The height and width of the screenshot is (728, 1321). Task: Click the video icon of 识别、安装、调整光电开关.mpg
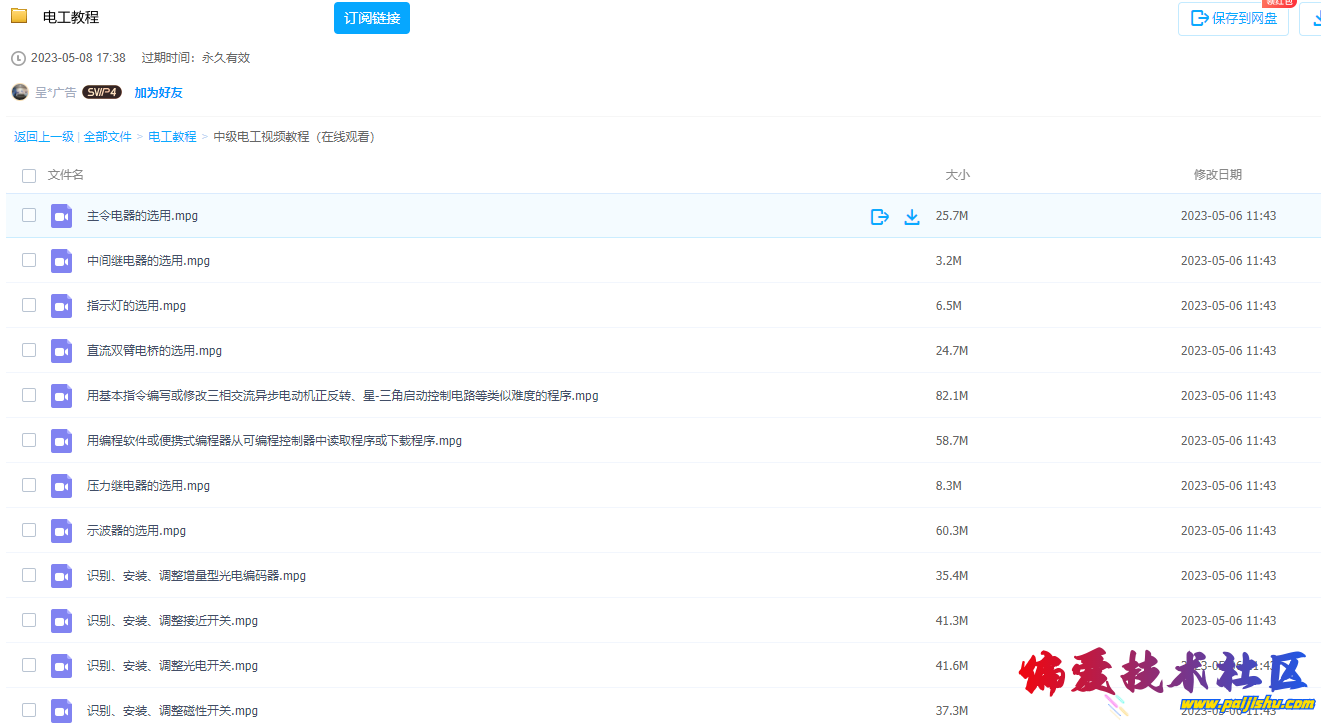pos(61,664)
